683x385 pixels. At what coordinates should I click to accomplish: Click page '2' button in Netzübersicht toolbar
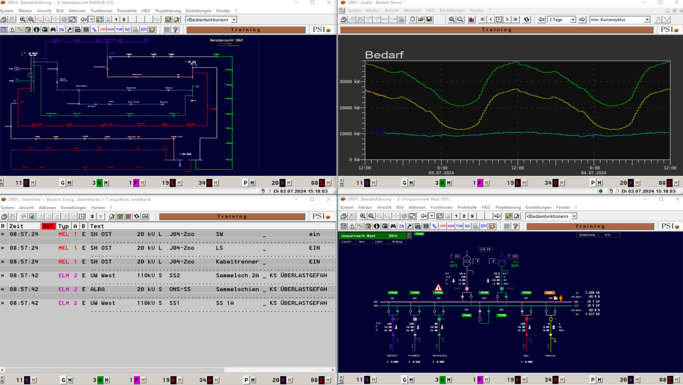[x=124, y=19]
